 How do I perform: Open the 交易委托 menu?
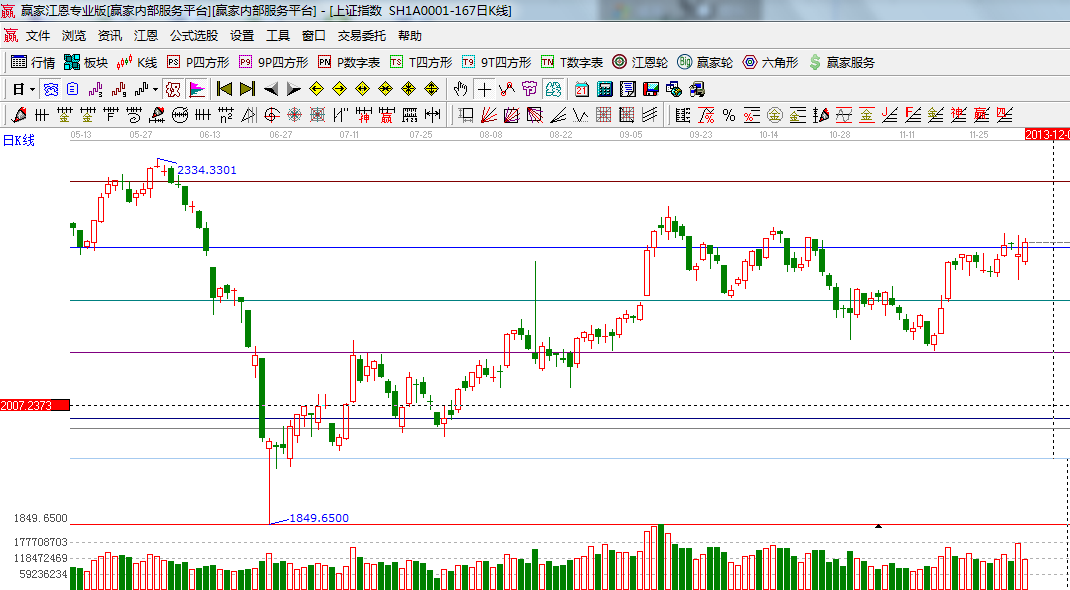[x=361, y=35]
